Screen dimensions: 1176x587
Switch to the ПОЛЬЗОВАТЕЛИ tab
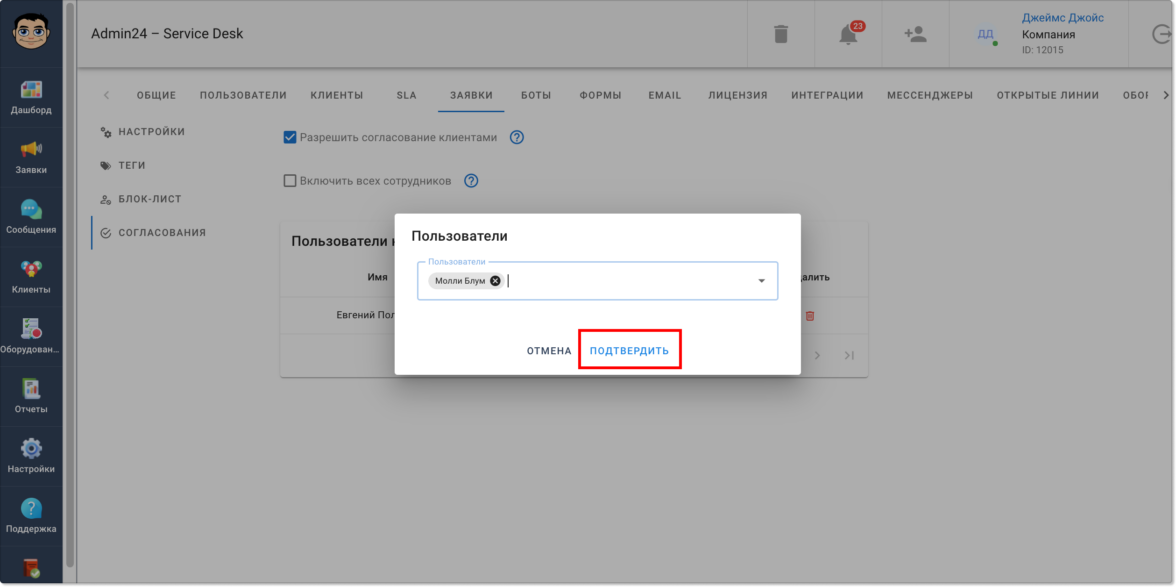click(x=243, y=95)
